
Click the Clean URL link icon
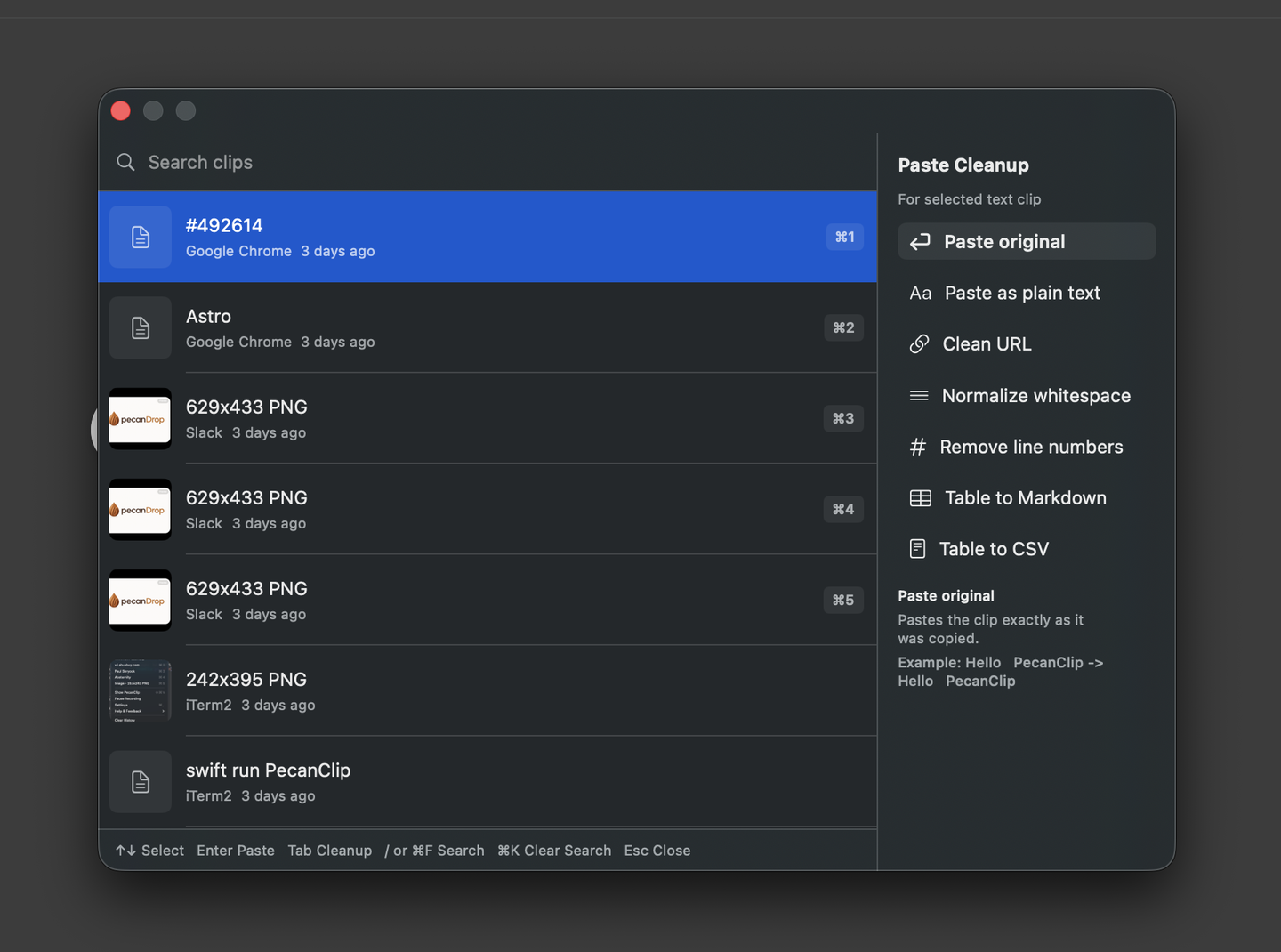919,343
